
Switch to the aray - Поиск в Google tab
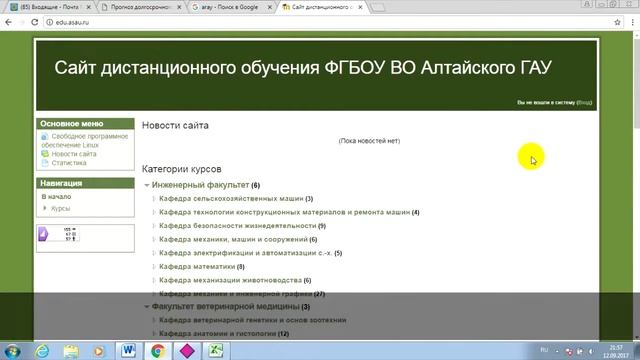[231, 7]
